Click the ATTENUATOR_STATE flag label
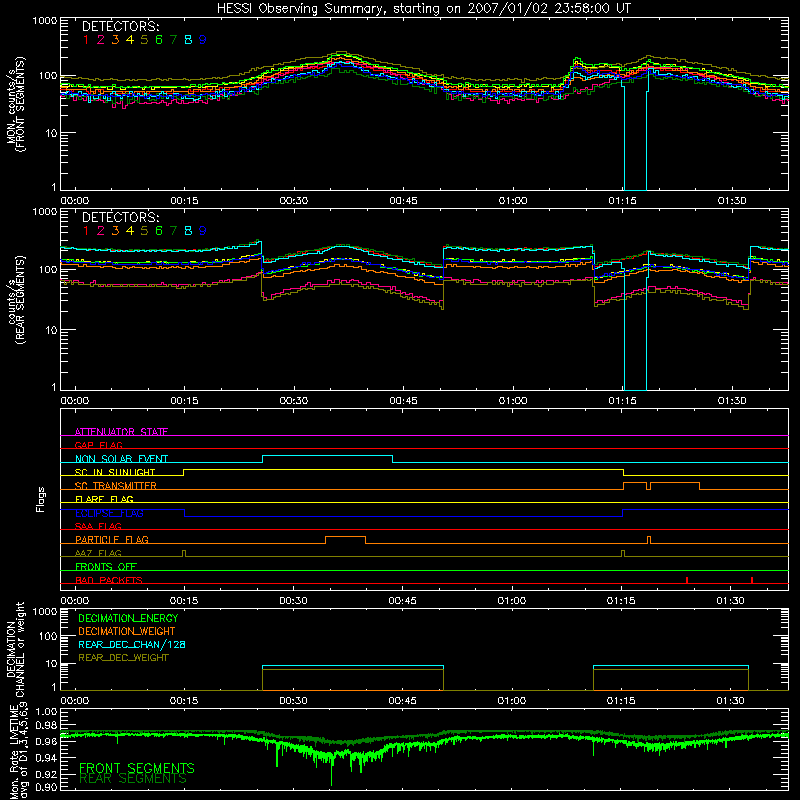Image resolution: width=800 pixels, height=800 pixels. [x=121, y=432]
